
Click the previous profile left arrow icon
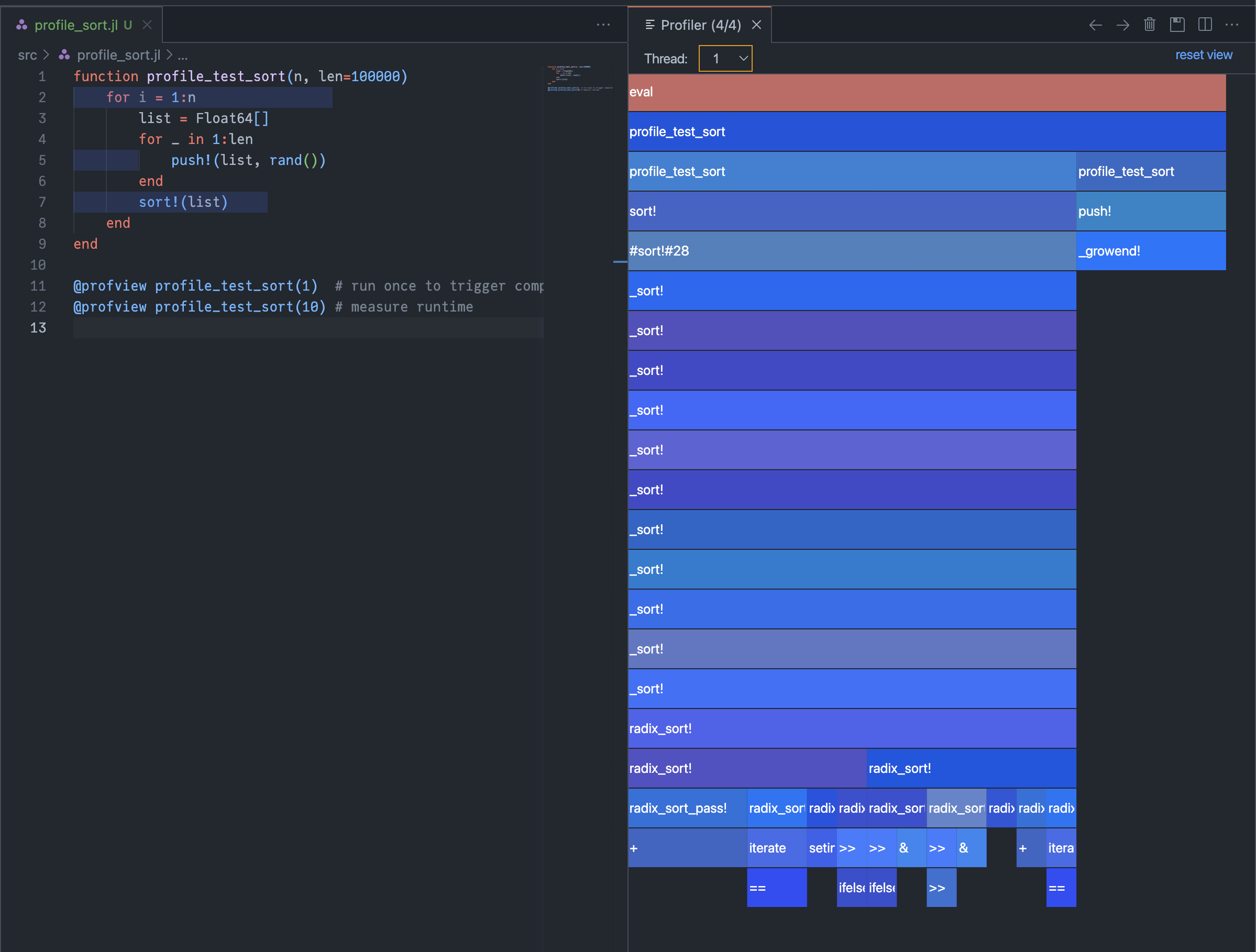pyautogui.click(x=1095, y=25)
